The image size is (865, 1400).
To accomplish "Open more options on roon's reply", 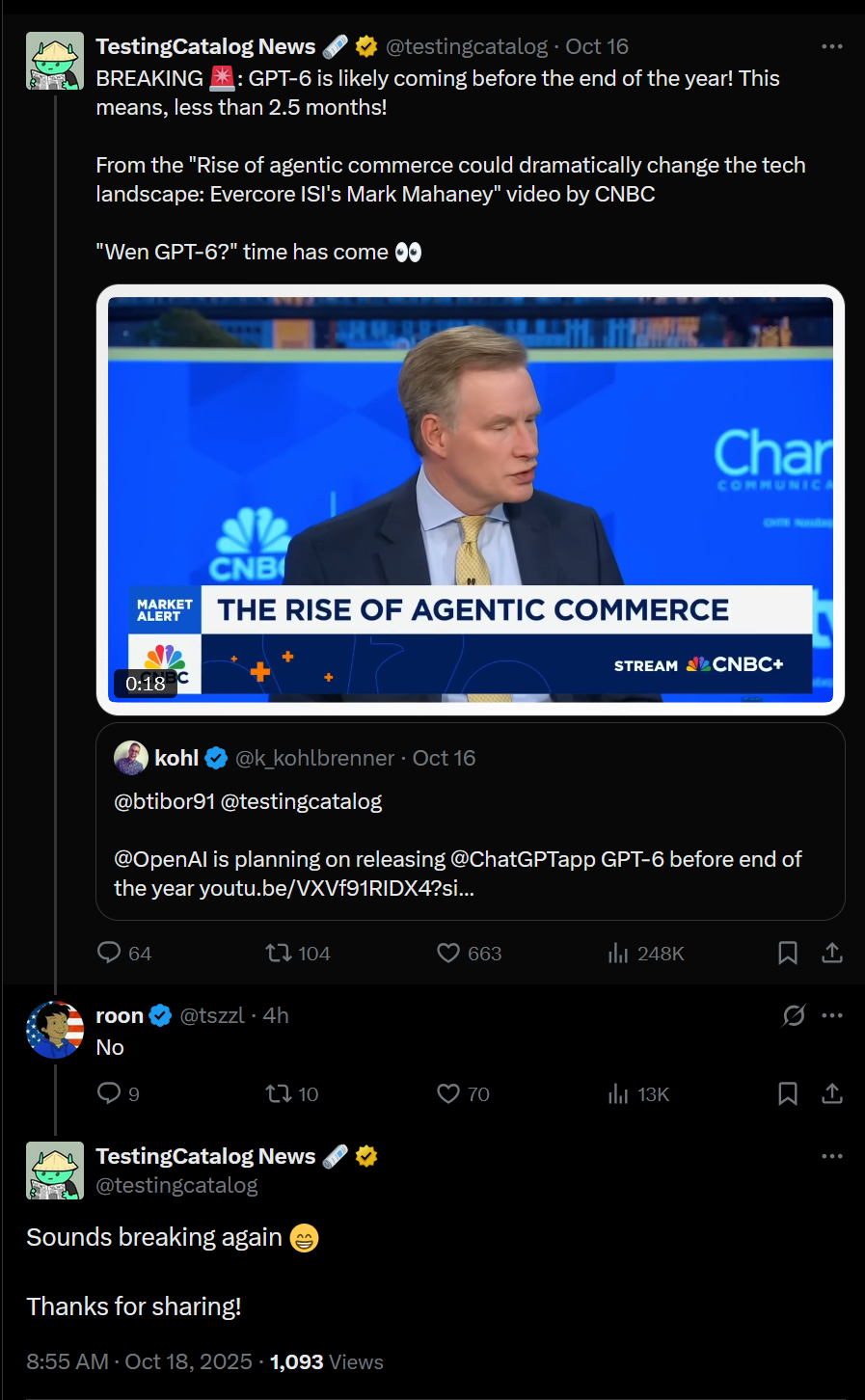I will (831, 1015).
